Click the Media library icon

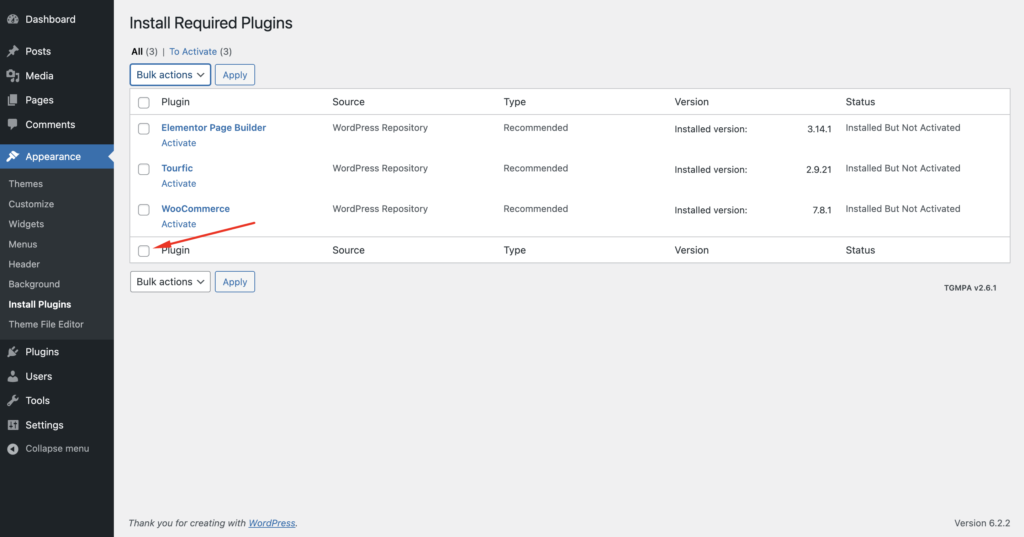click(x=12, y=76)
